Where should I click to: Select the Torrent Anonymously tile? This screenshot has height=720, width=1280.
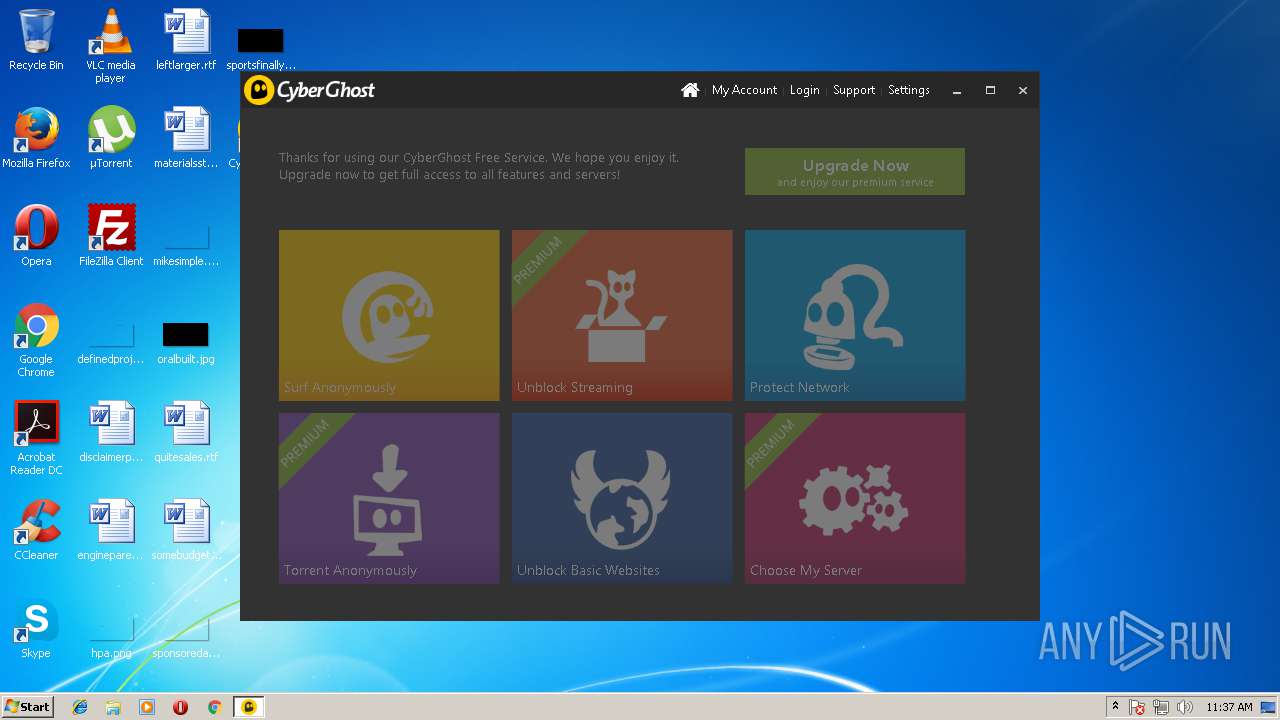(389, 498)
